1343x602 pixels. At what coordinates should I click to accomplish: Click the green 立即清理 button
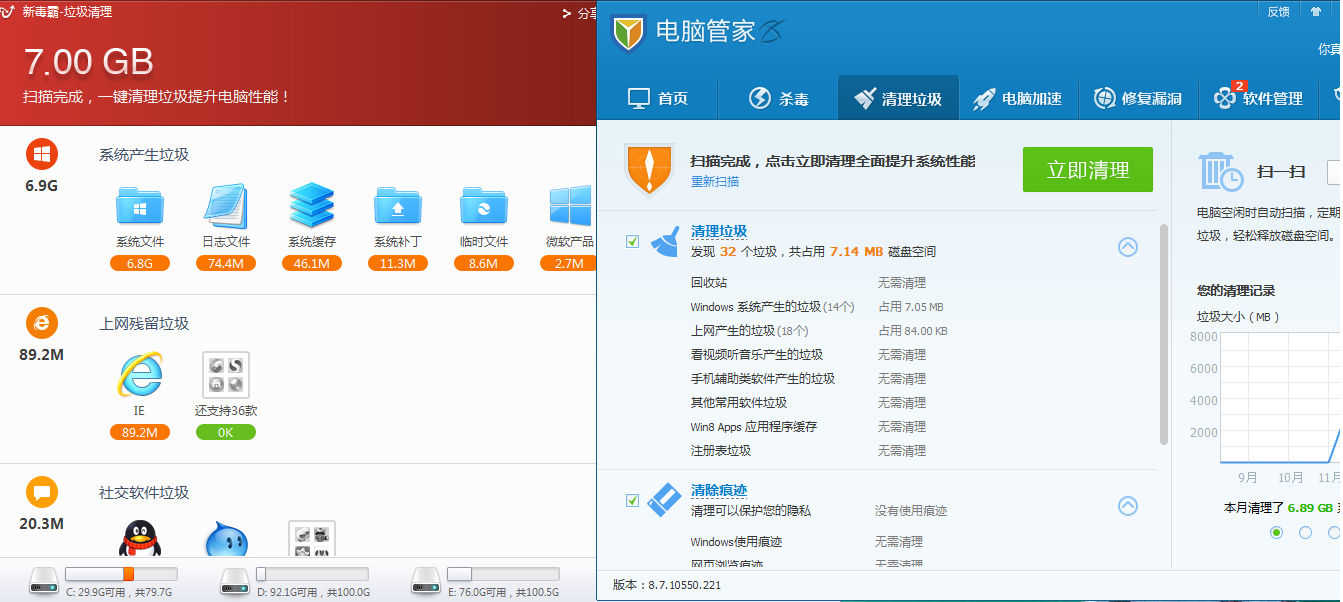[x=1088, y=170]
